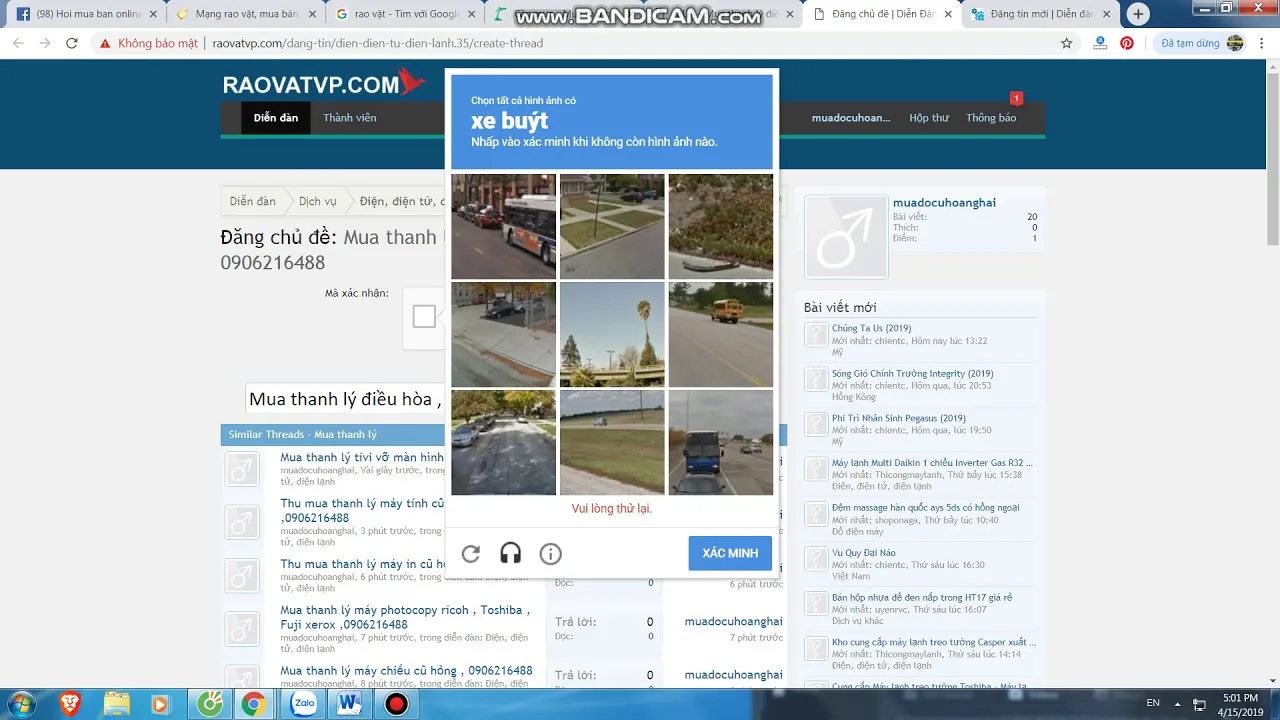Open a new browser tab with plus button
Screen dimensions: 1280x720
(x=1138, y=14)
